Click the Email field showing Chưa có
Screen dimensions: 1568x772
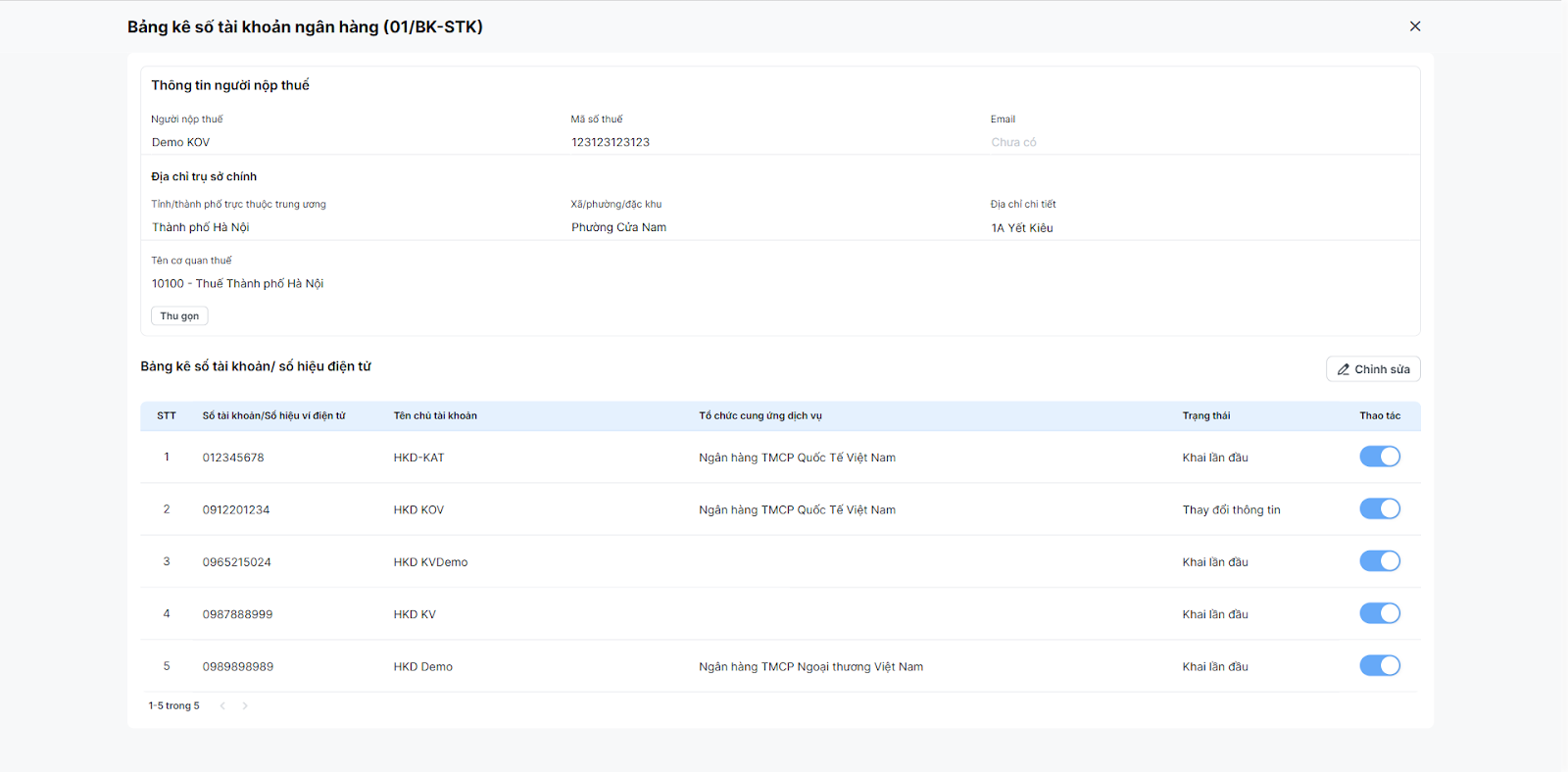tap(1013, 142)
